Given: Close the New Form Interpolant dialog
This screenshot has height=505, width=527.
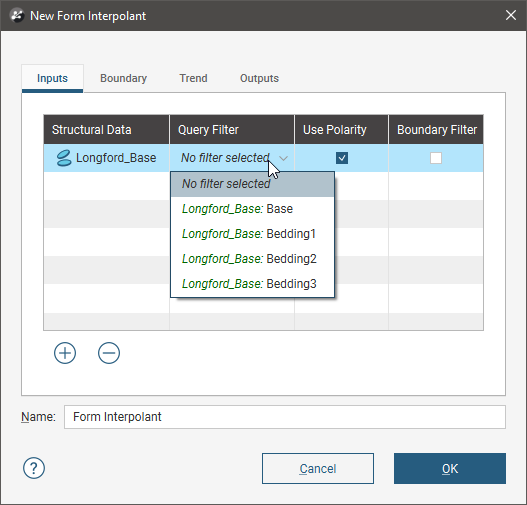Looking at the screenshot, I should point(511,15).
